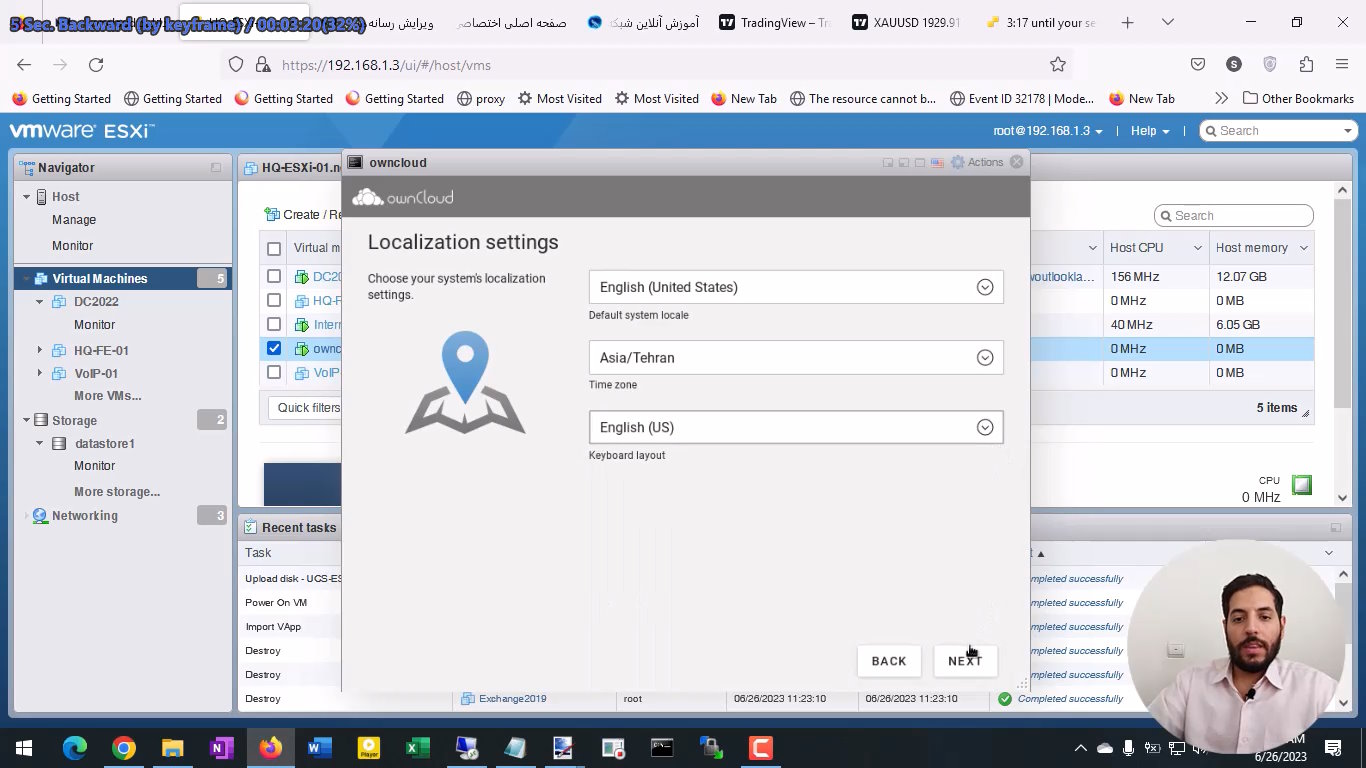Screen dimensions: 1366x768
Task: Click the green CPU usage icon
Action: [1301, 485]
